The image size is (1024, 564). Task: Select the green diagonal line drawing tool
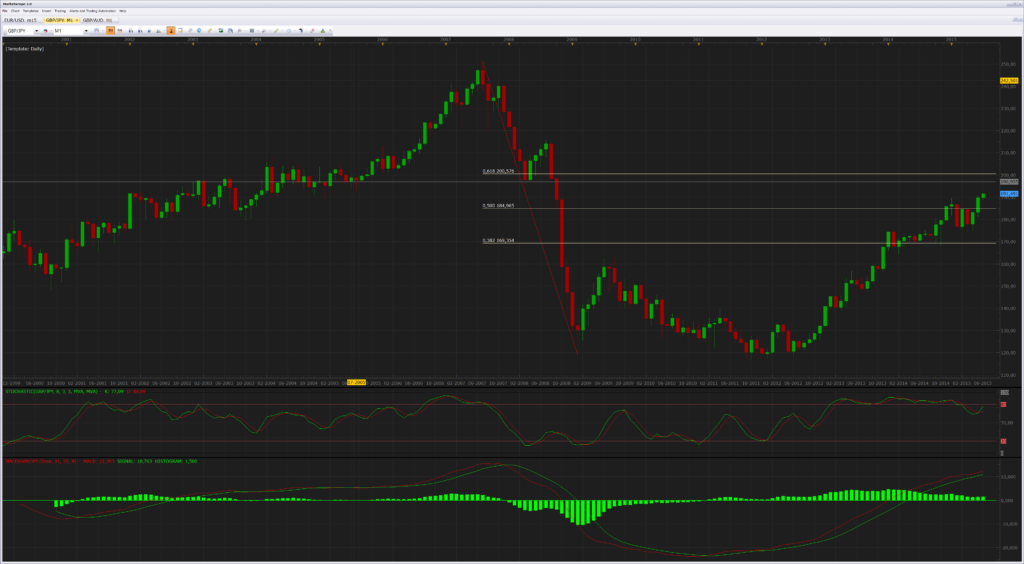click(276, 31)
